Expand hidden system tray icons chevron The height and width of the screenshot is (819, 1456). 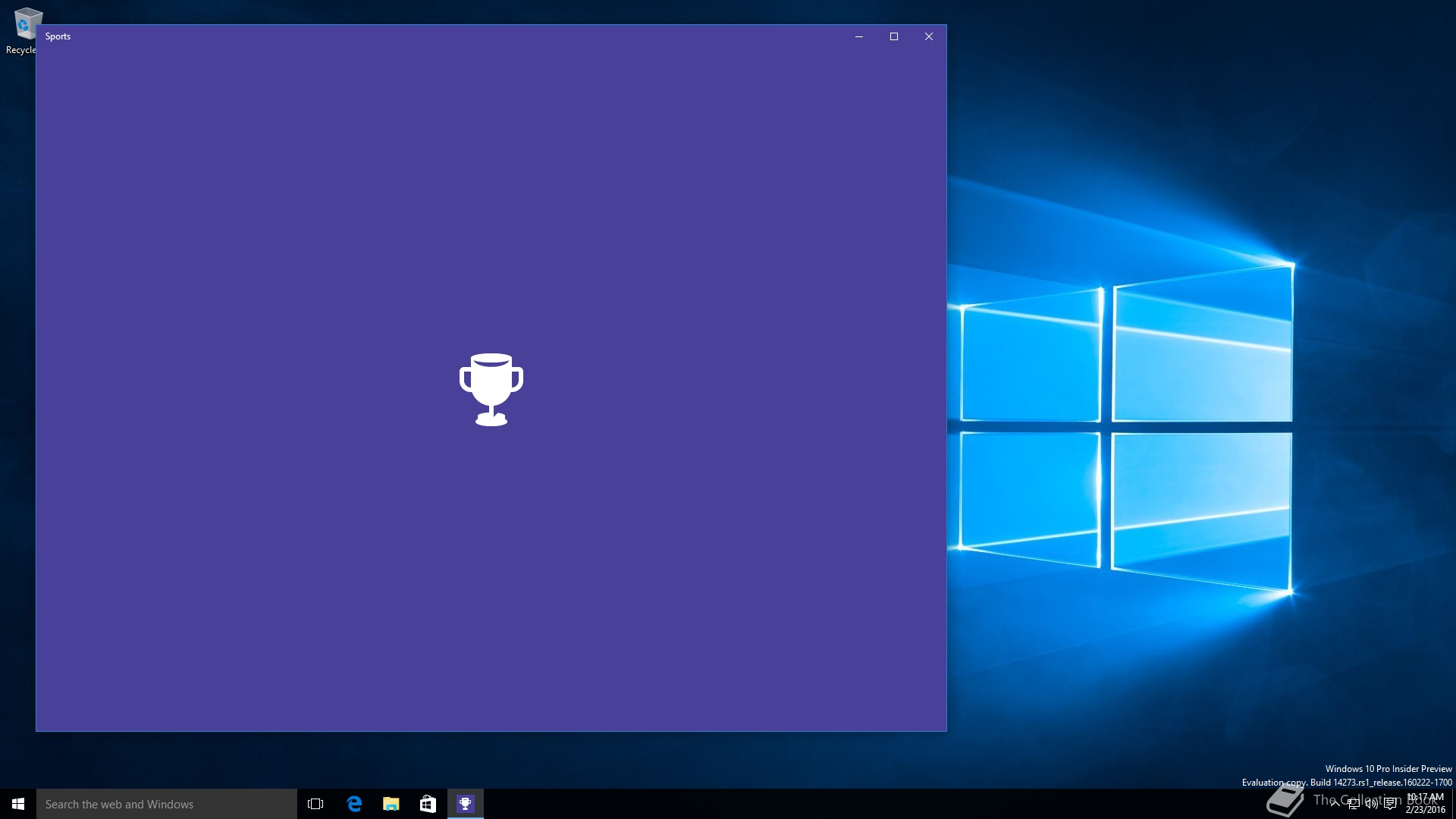coord(1335,804)
